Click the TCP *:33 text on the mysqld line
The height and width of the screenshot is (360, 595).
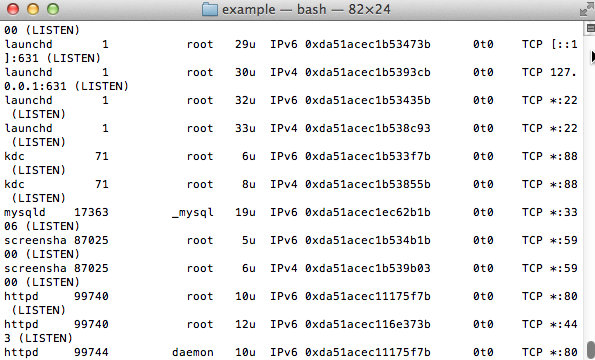[x=549, y=212]
